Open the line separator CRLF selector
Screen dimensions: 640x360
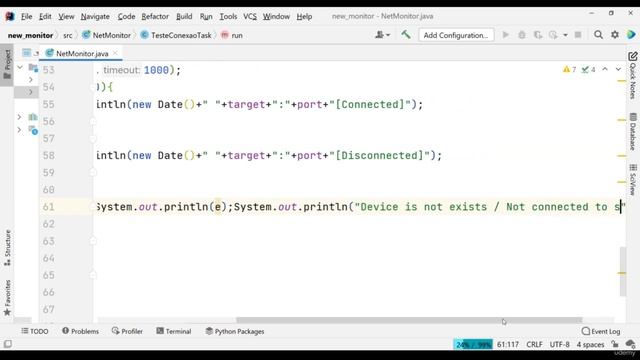point(534,344)
